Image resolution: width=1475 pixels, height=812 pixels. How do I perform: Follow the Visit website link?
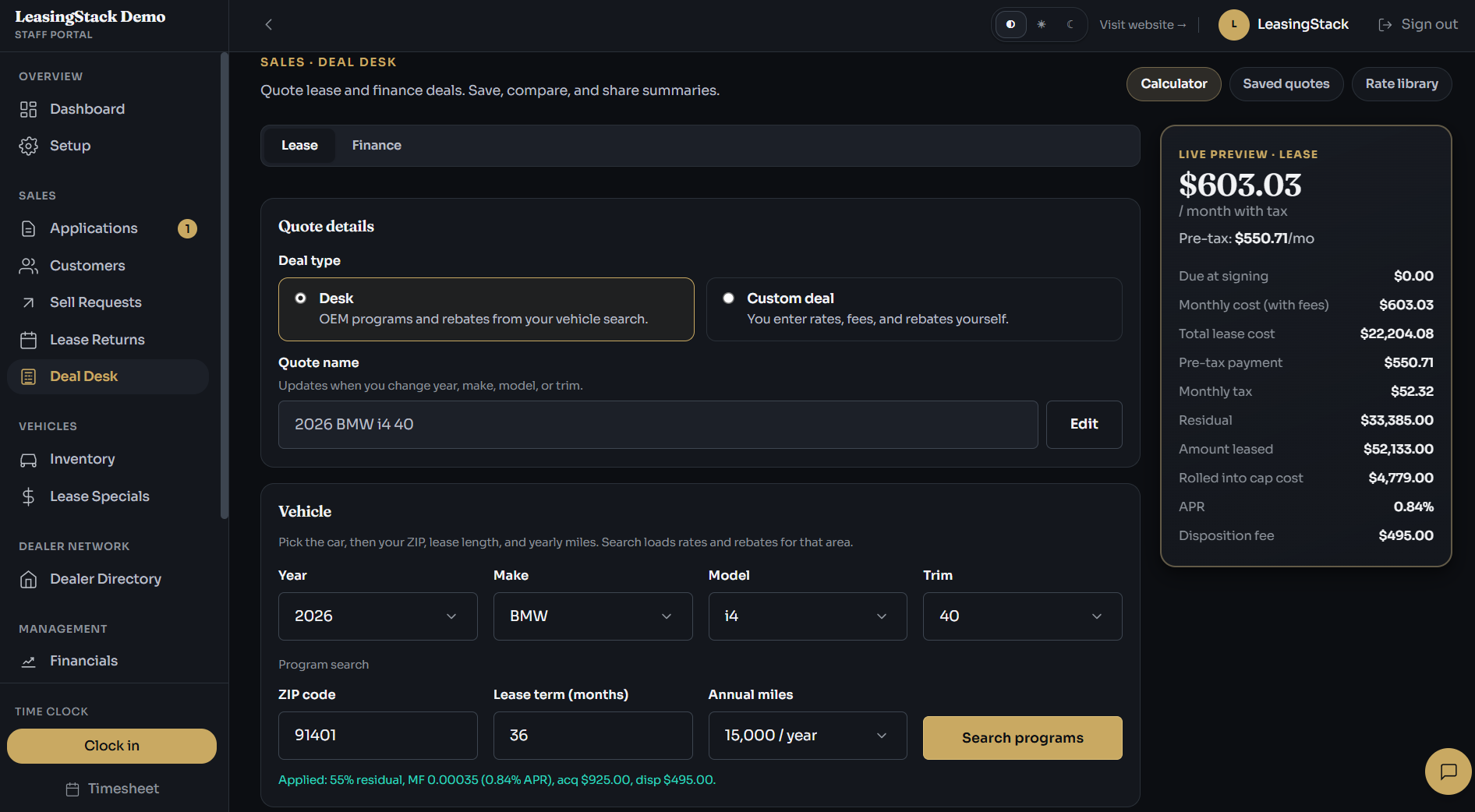tap(1143, 25)
